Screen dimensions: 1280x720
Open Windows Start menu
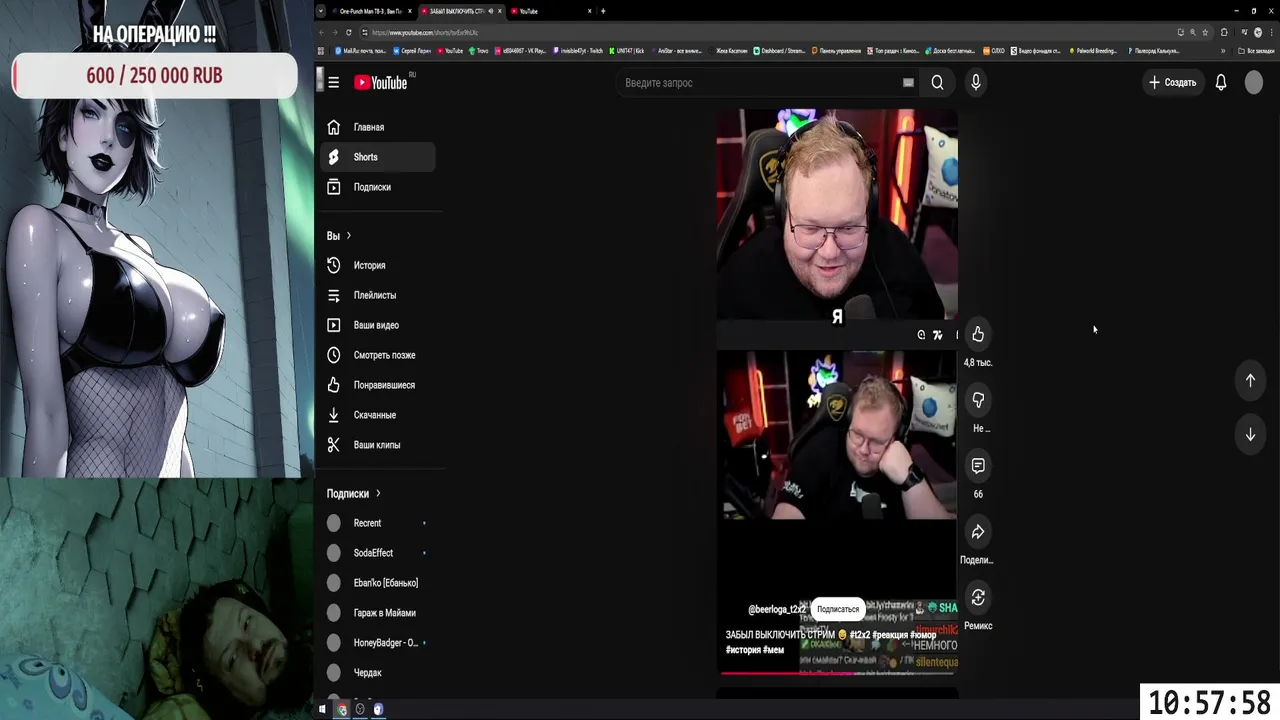coord(322,709)
